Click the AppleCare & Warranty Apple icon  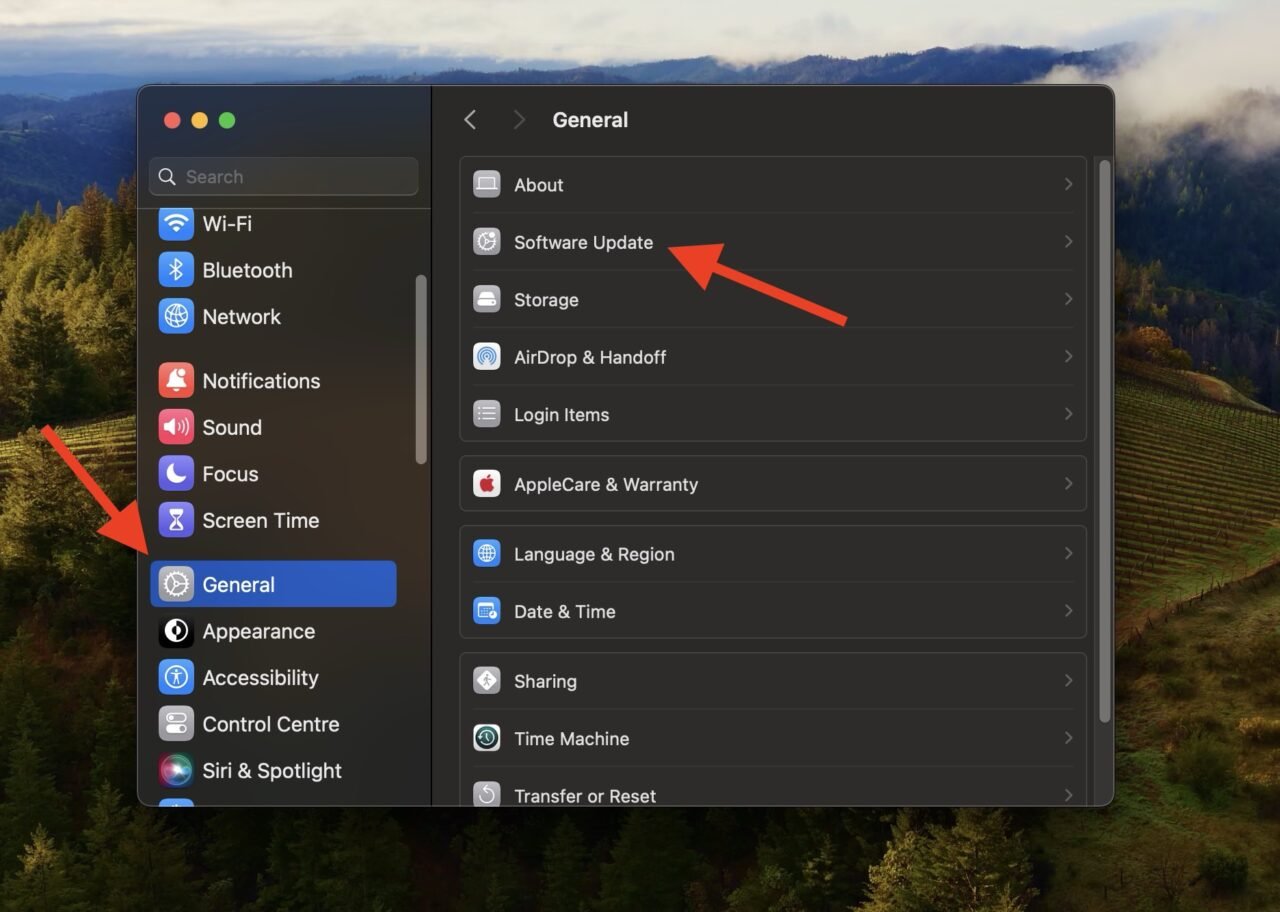487,484
